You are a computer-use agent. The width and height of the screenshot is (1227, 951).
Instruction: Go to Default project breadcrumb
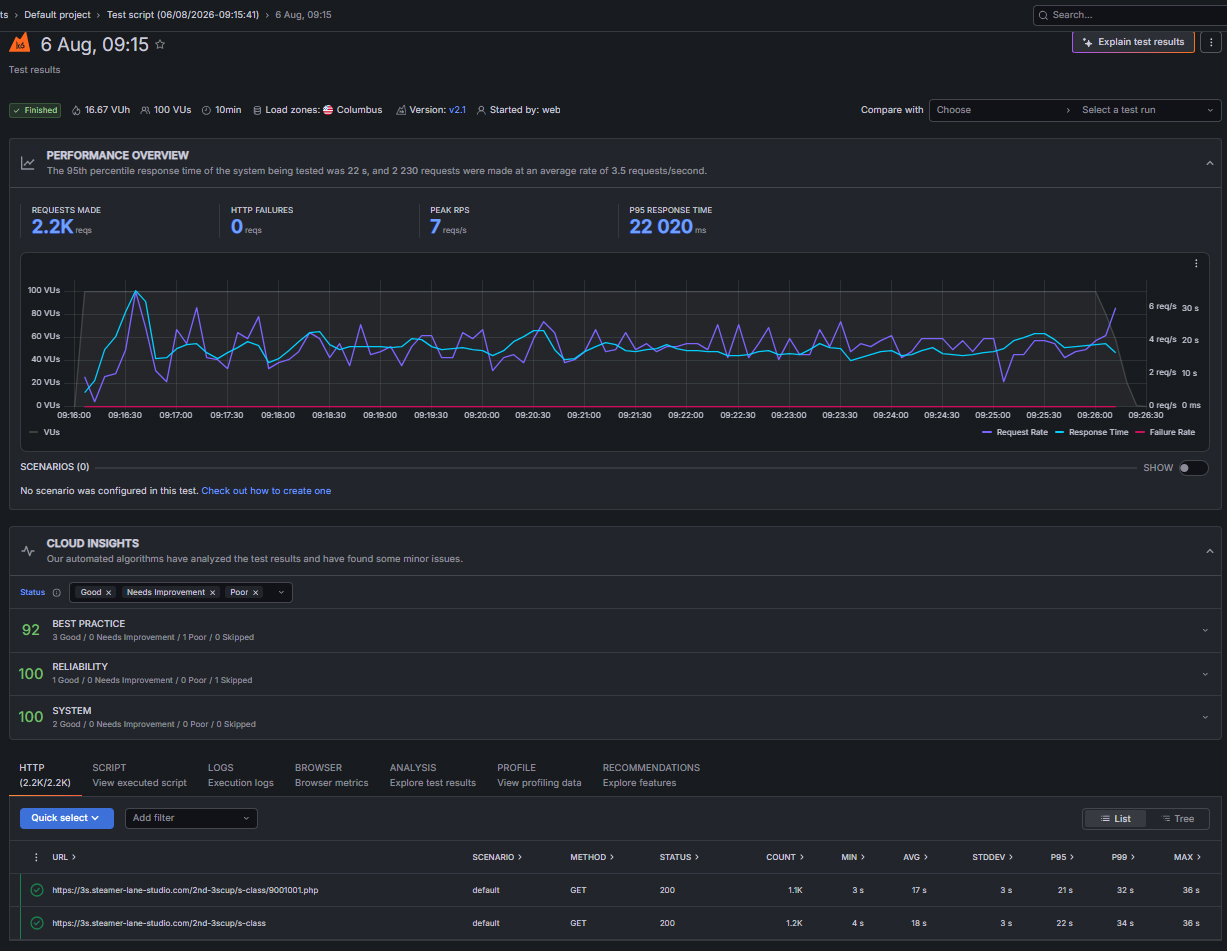click(x=57, y=15)
